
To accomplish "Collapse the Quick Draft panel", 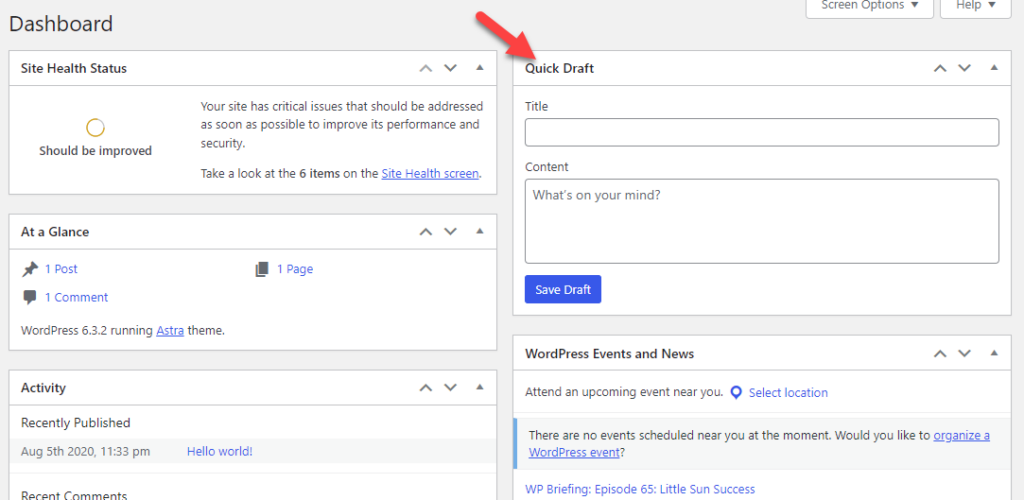I will coord(994,68).
